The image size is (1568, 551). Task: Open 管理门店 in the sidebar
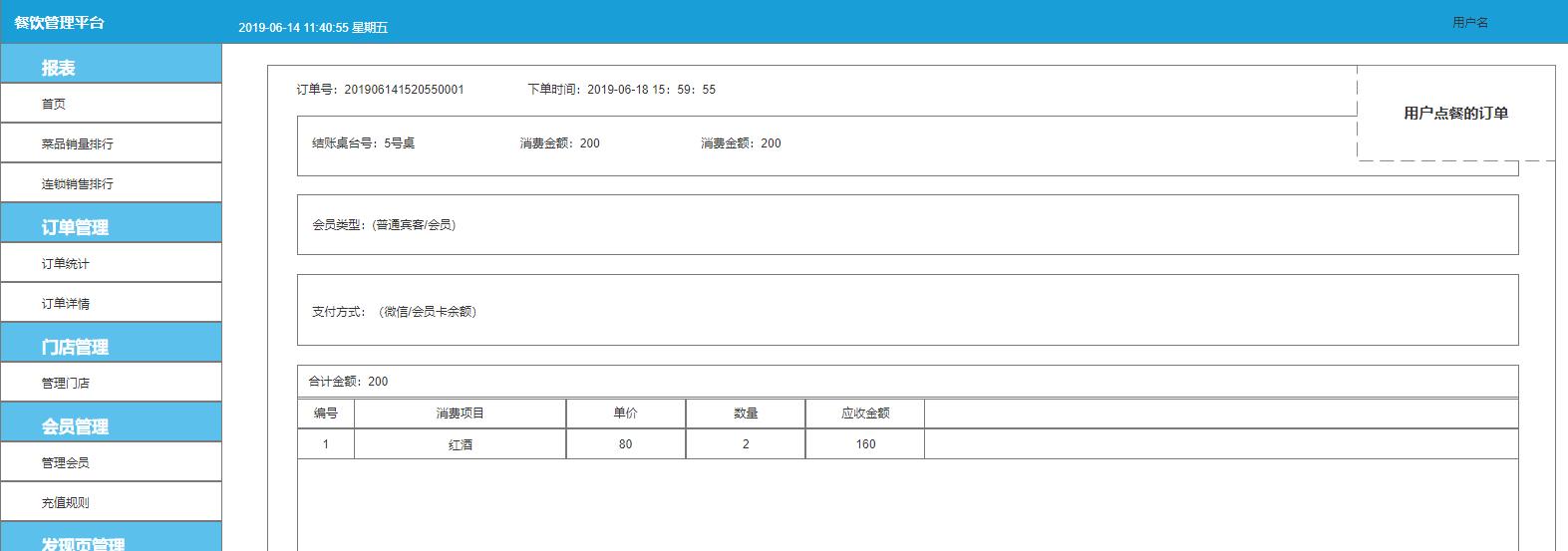tap(65, 383)
